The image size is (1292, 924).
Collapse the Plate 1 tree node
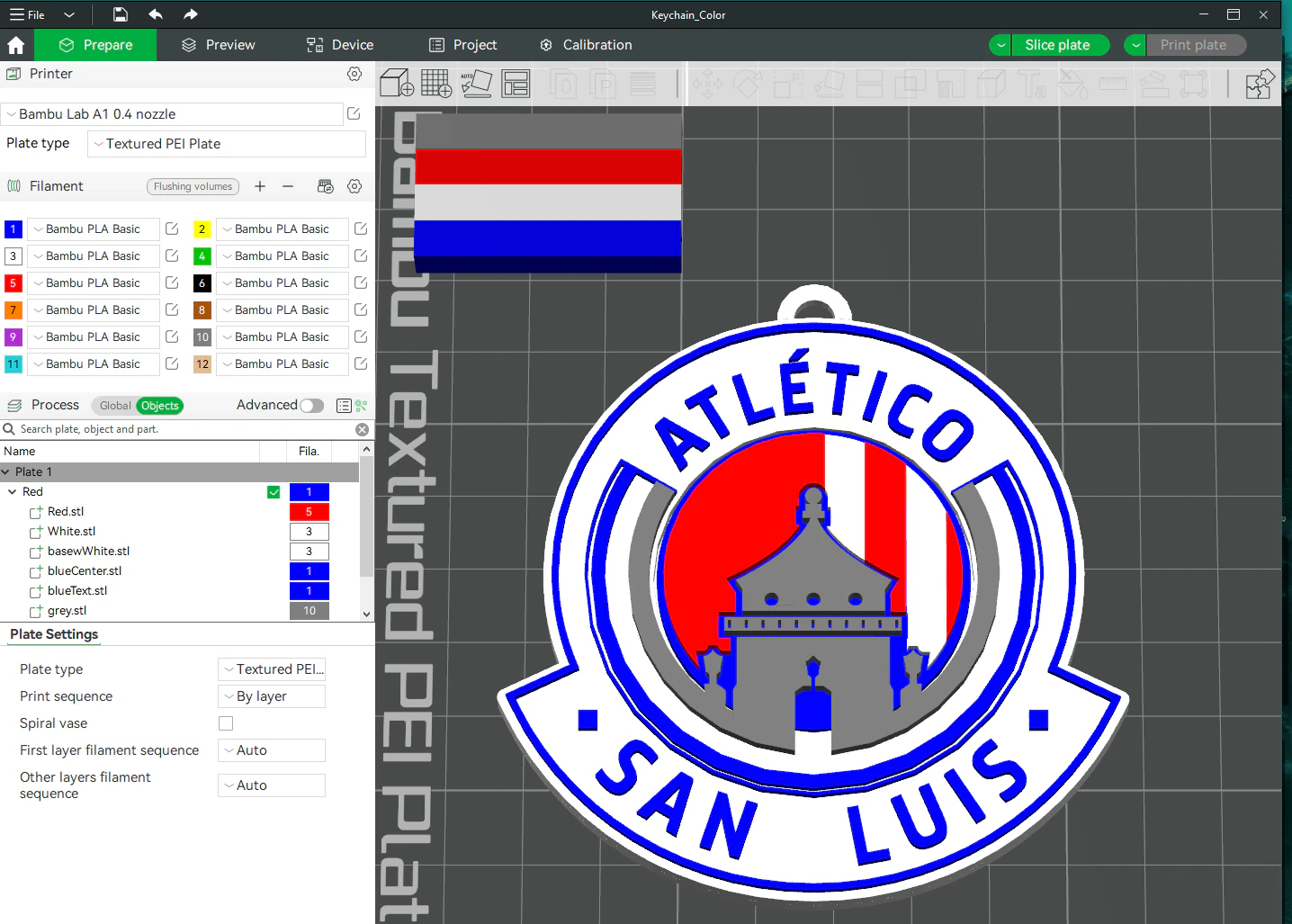(x=6, y=472)
